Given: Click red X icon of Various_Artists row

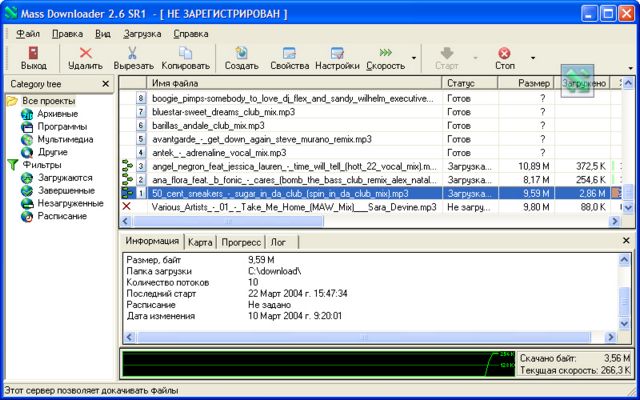Looking at the screenshot, I should (127, 207).
